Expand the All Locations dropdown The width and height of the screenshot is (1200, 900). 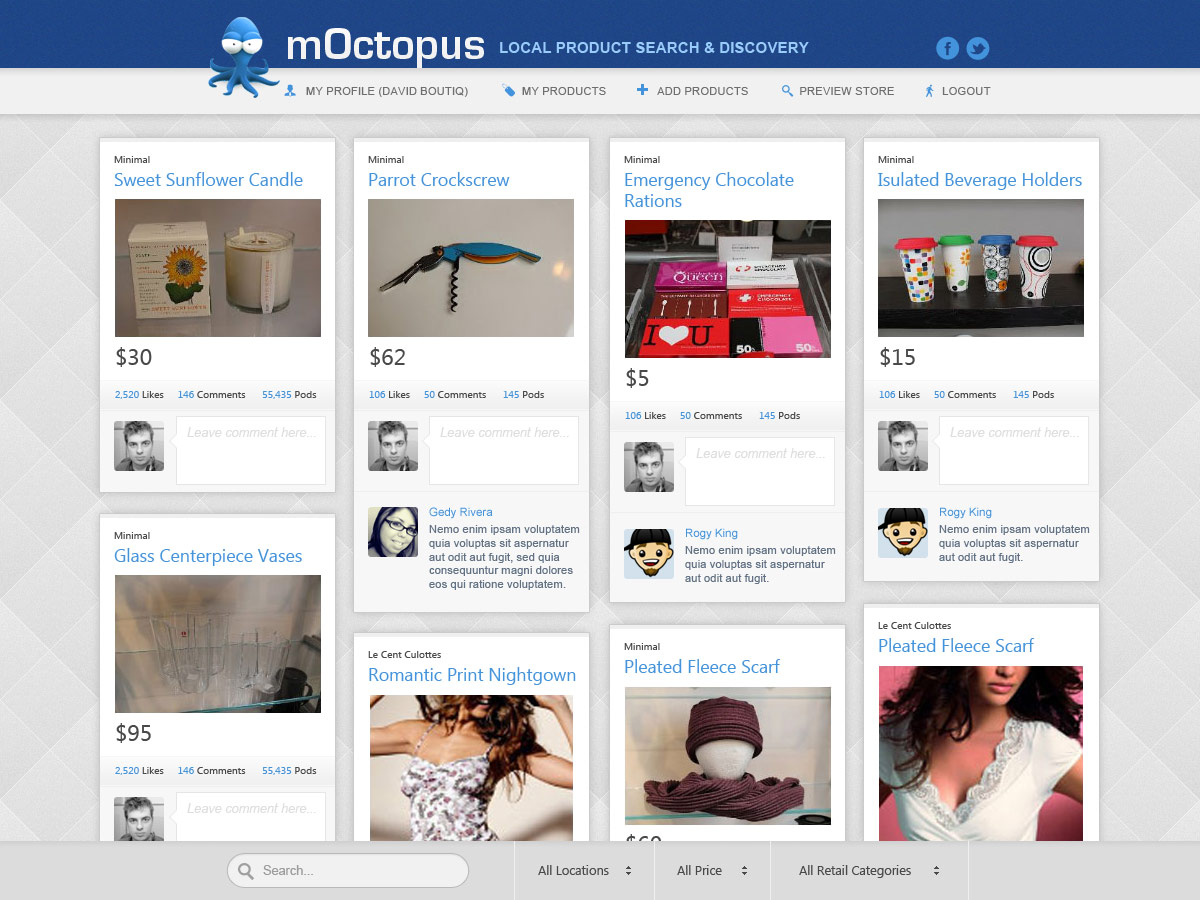point(585,871)
